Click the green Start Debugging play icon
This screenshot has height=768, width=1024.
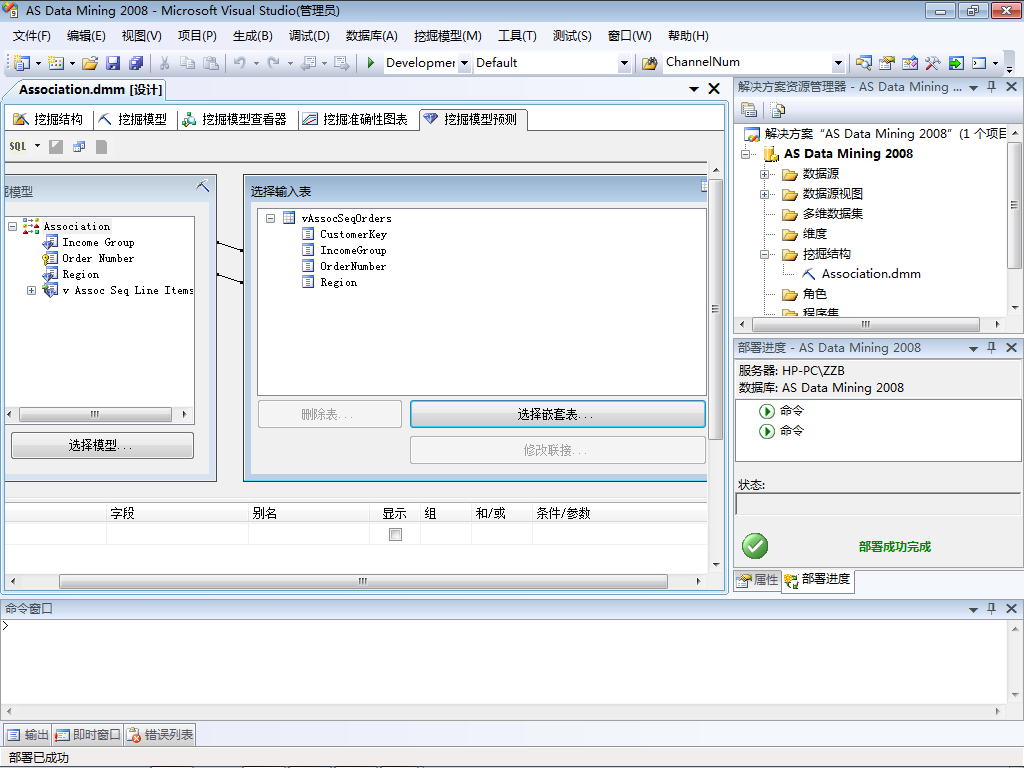[x=370, y=63]
